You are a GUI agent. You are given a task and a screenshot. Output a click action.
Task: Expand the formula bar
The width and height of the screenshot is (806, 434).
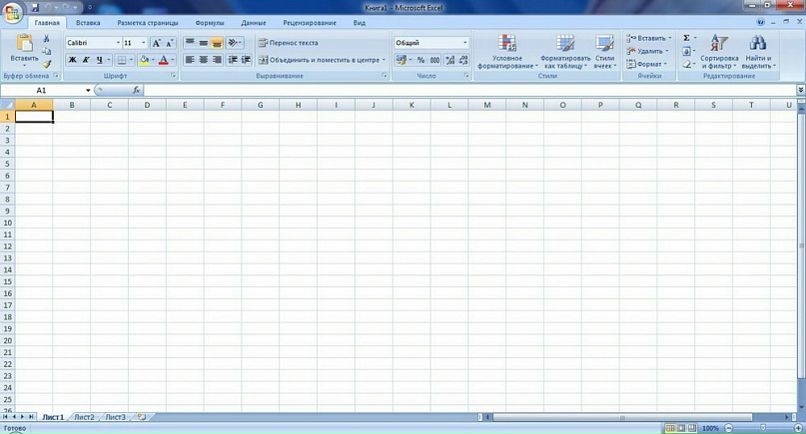[801, 90]
